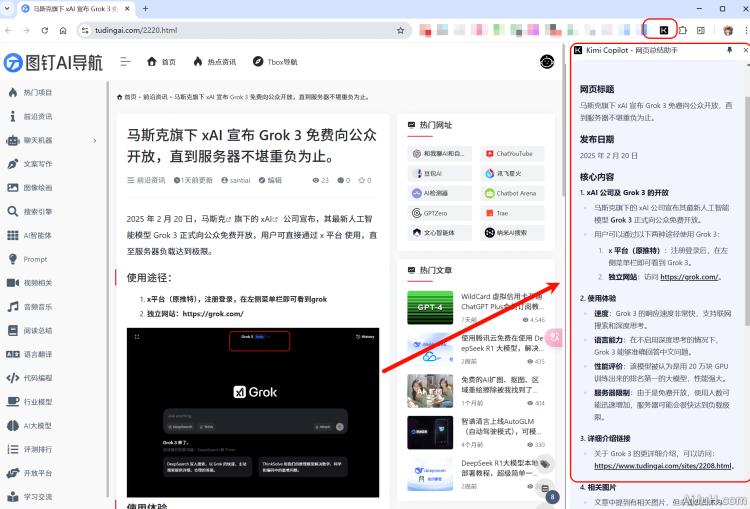Click the 图钉AI导航 site logo
Viewport: 750px width, 509px height.
pos(53,62)
